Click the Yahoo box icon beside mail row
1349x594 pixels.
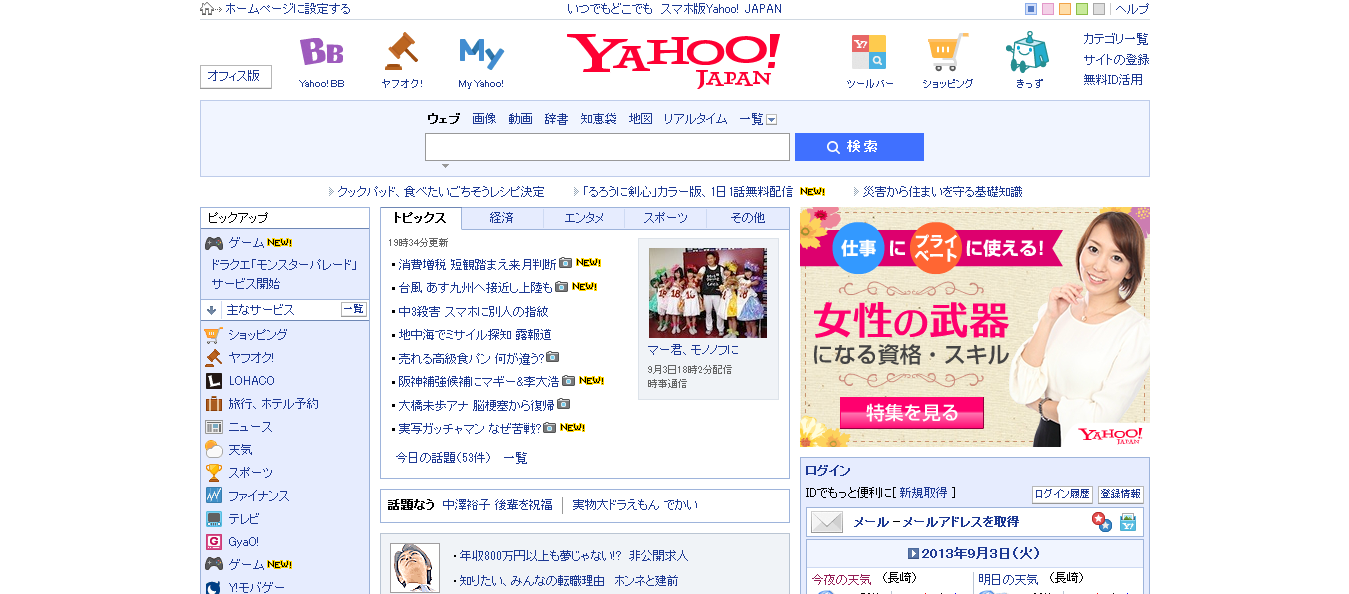coord(1128,522)
